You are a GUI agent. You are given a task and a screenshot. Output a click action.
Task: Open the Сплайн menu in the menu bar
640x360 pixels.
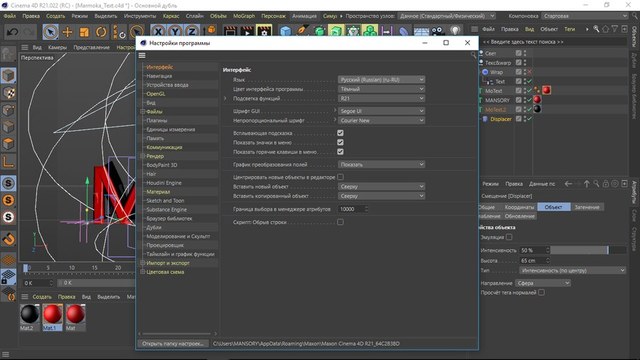195,16
